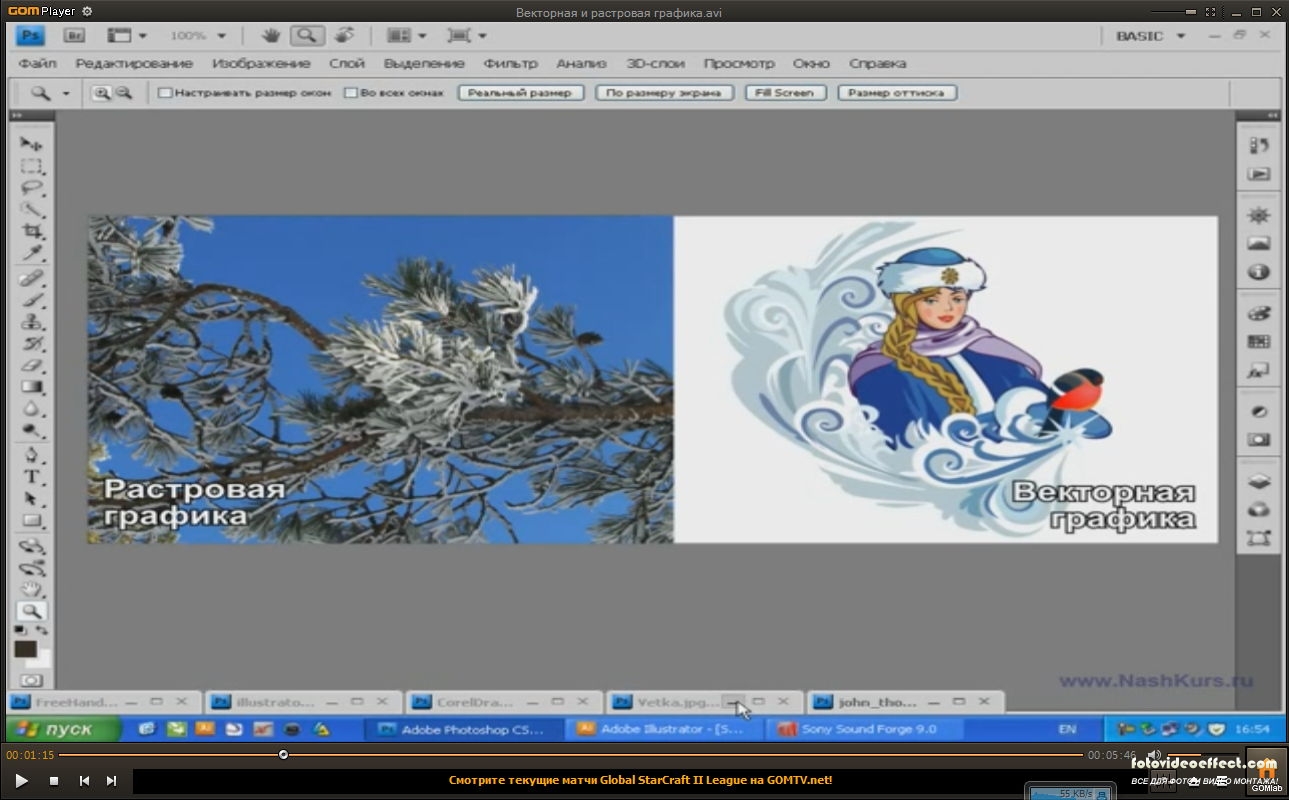Select the Eyedropper tool
Image resolution: width=1289 pixels, height=800 pixels.
tap(32, 254)
